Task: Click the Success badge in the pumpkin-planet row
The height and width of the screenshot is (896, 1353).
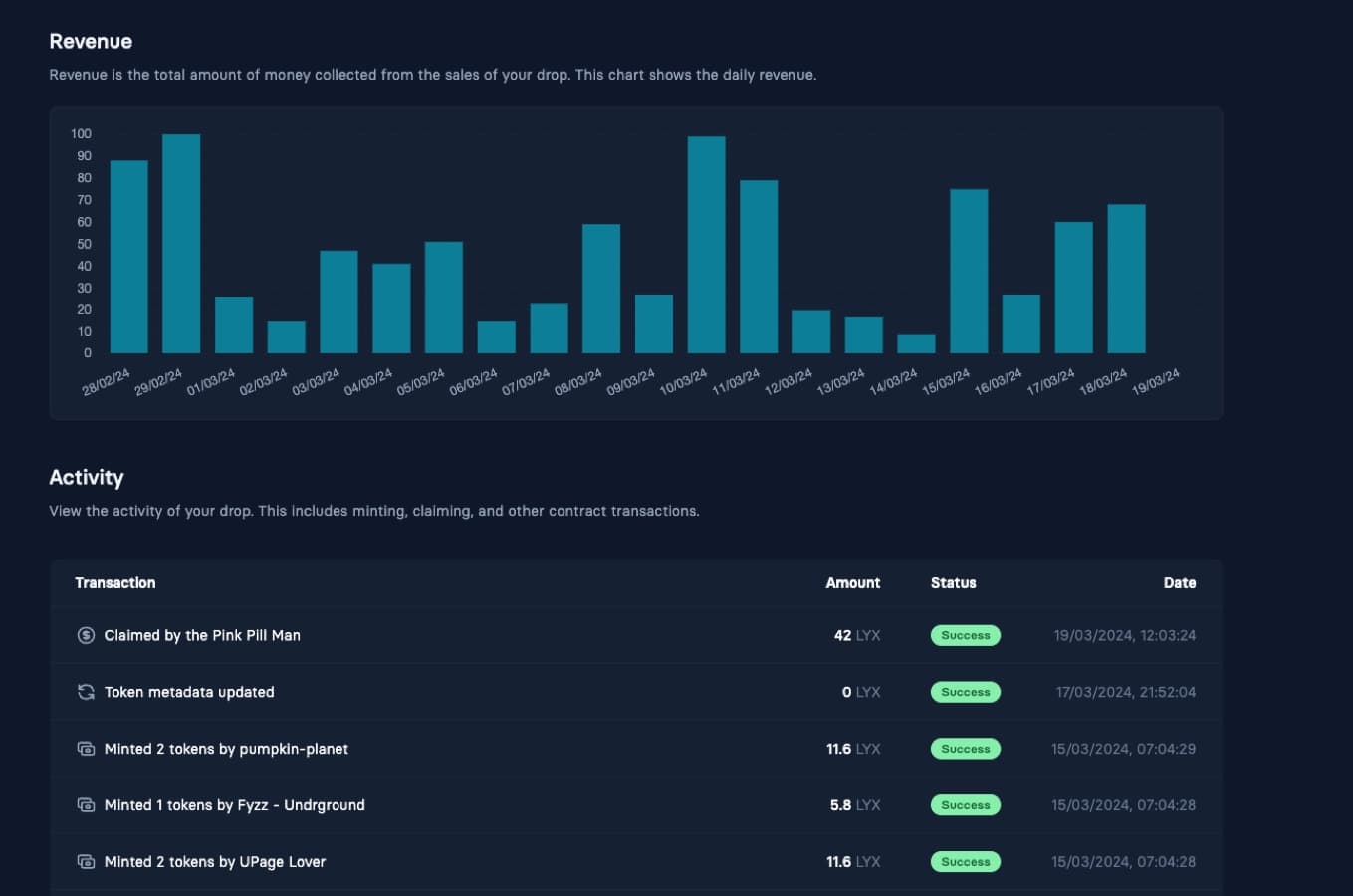Action: 966,749
